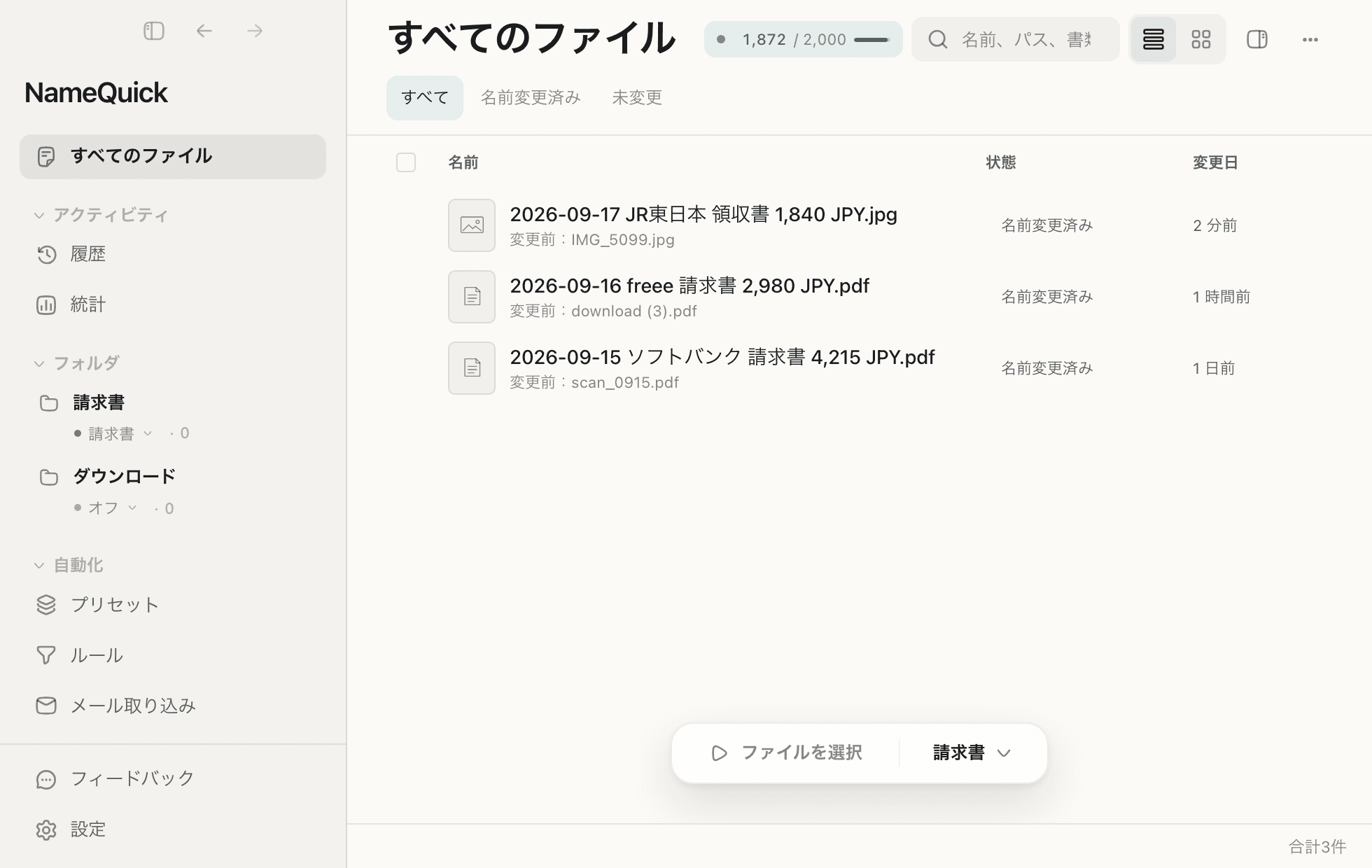Go back with the left arrow
This screenshot has height=868, width=1372.
tap(204, 31)
